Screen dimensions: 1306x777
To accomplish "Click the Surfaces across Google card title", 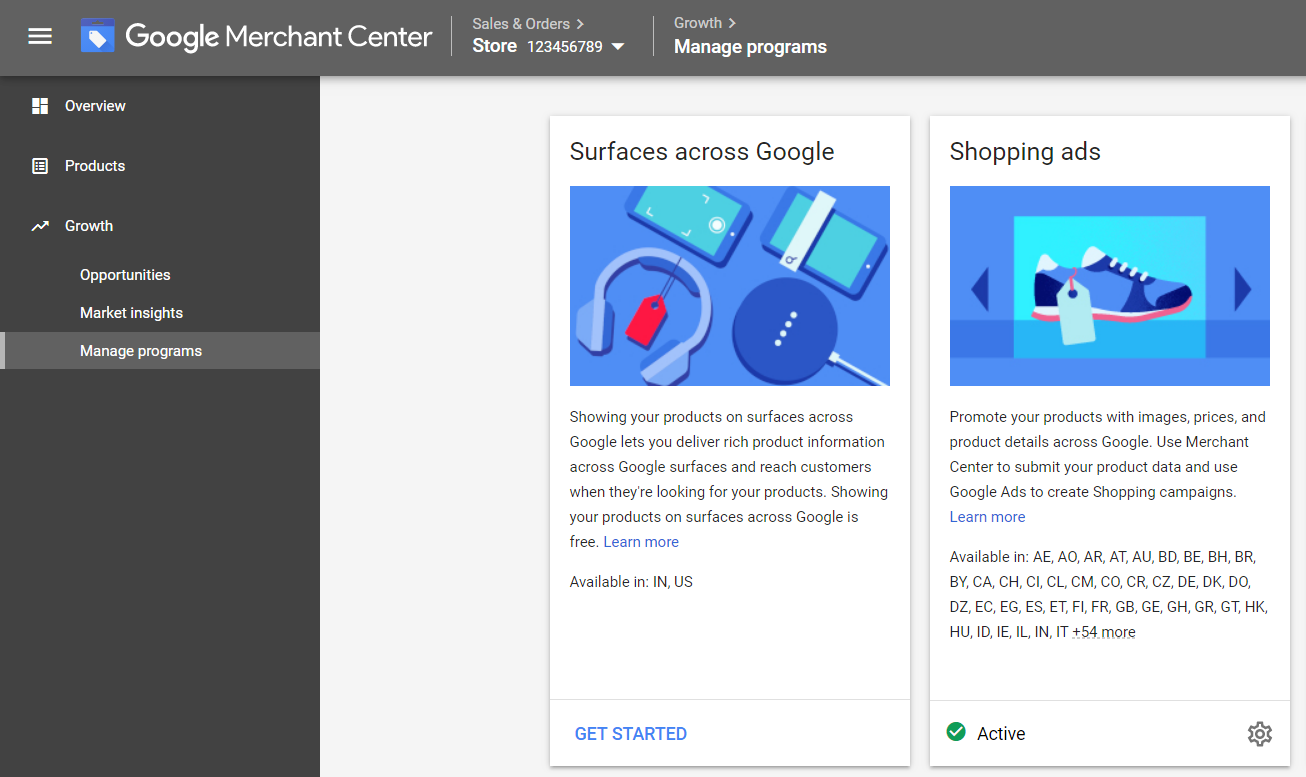I will 702,152.
